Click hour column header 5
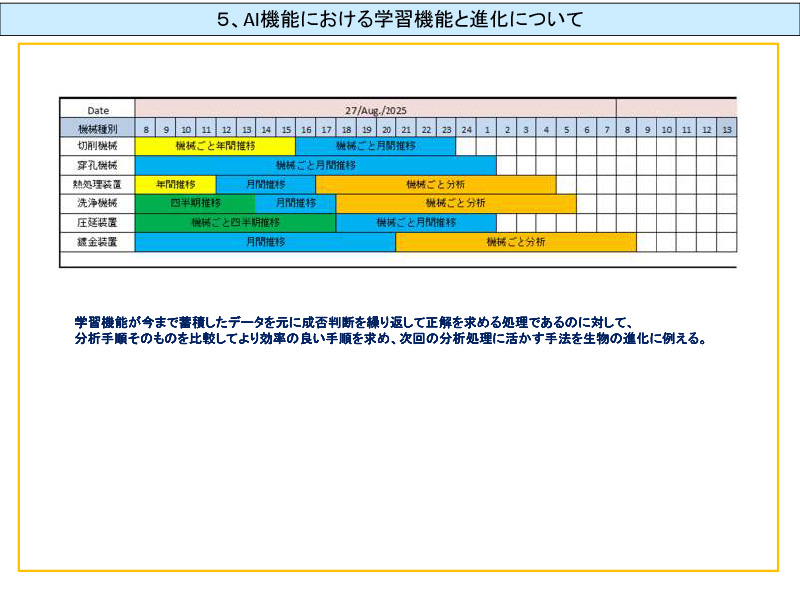800x600 pixels. pyautogui.click(x=566, y=130)
